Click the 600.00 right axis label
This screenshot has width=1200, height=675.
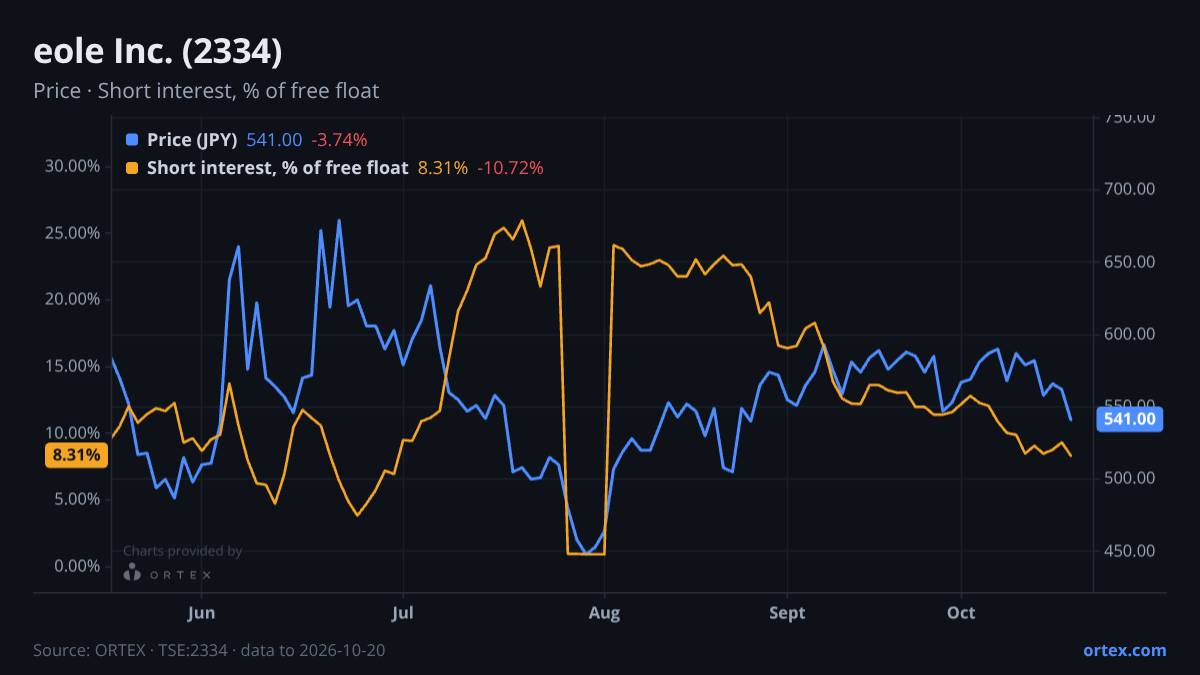[x=1130, y=334]
